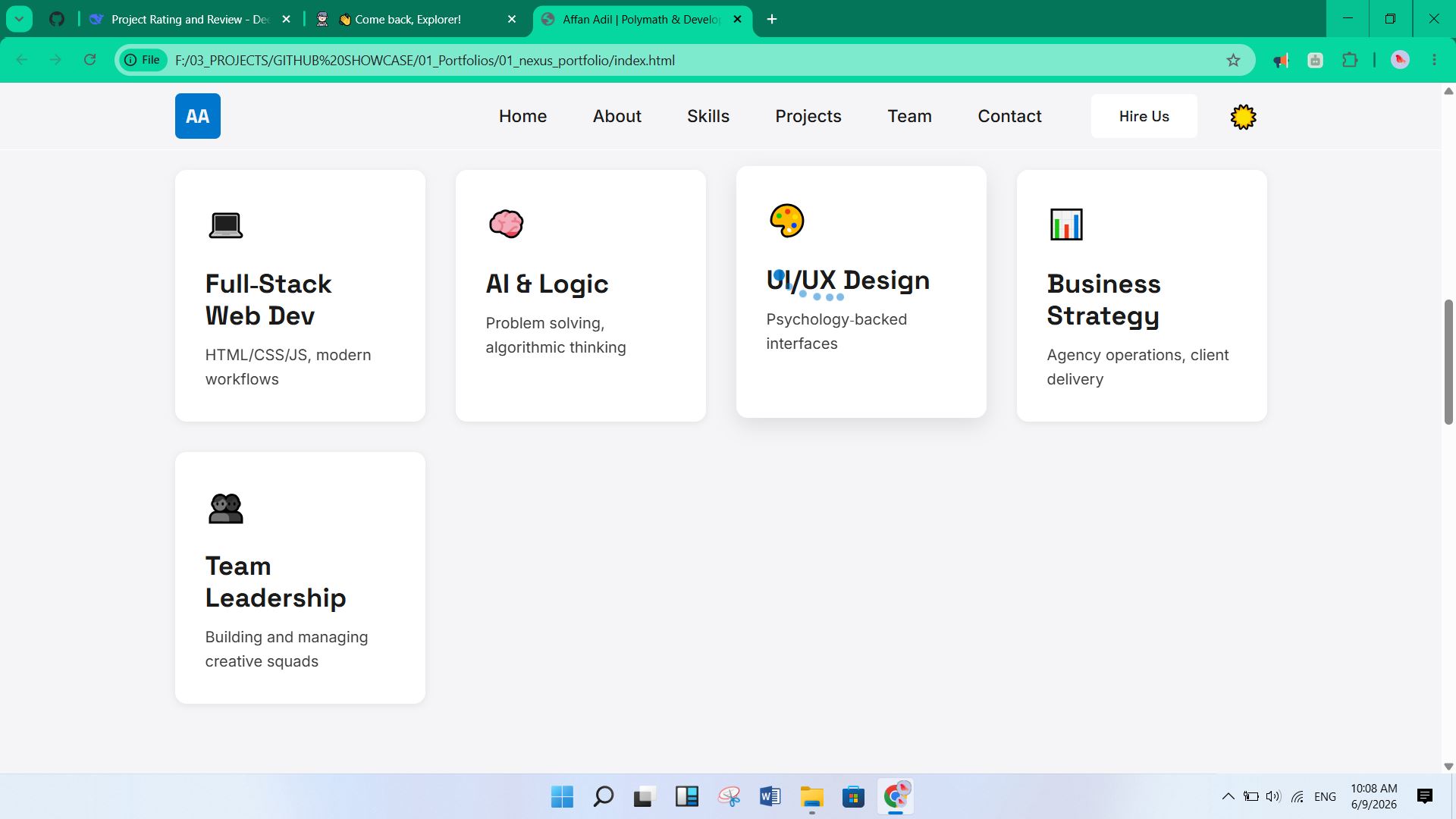This screenshot has width=1456, height=819.
Task: Open the Chrome three-dot menu
Action: tap(1434, 60)
